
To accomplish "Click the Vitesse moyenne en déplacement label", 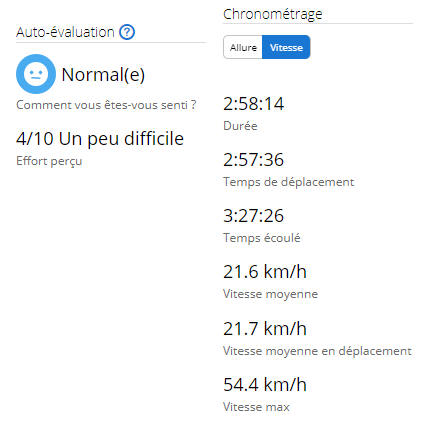I will point(317,351).
